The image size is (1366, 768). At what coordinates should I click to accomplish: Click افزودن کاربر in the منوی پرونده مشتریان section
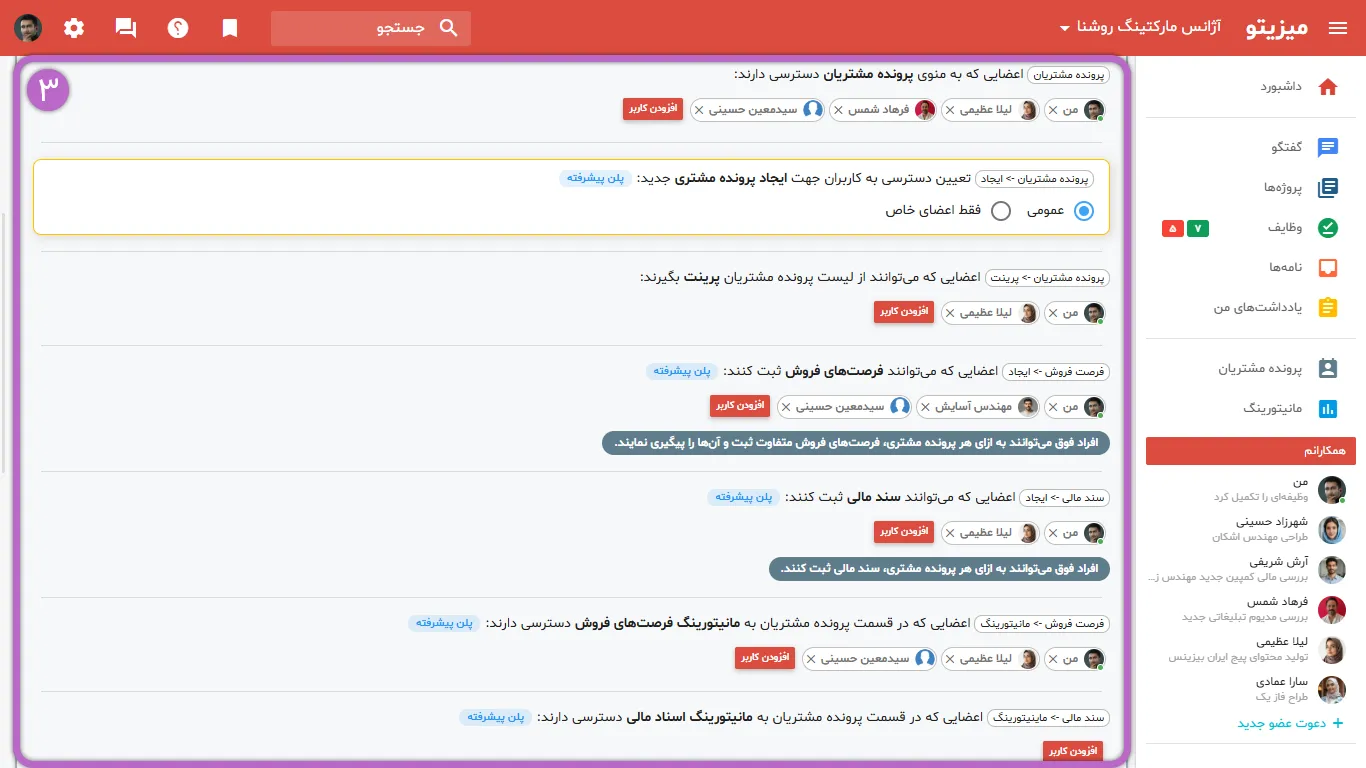click(653, 109)
